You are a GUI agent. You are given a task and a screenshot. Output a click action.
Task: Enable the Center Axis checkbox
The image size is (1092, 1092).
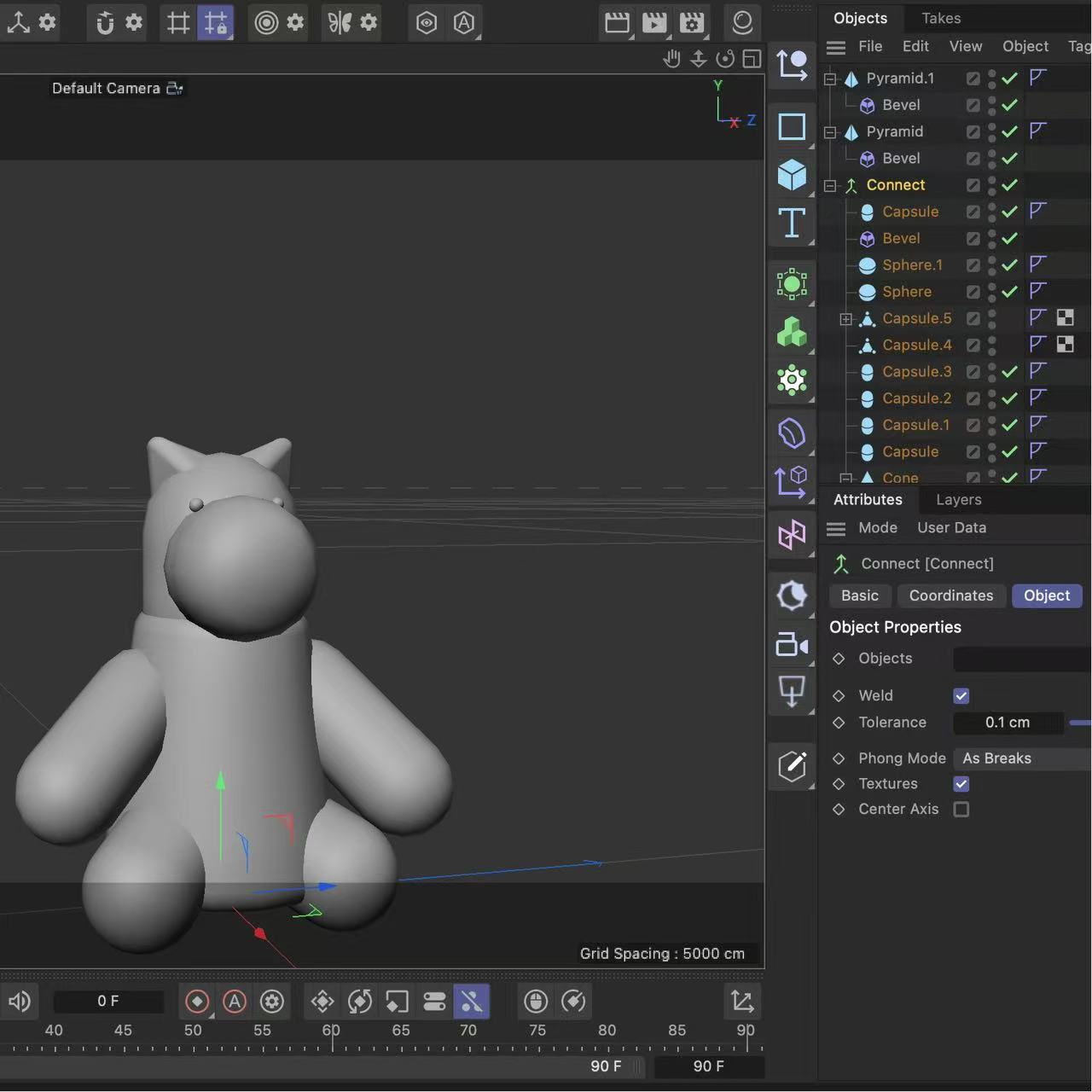(961, 809)
